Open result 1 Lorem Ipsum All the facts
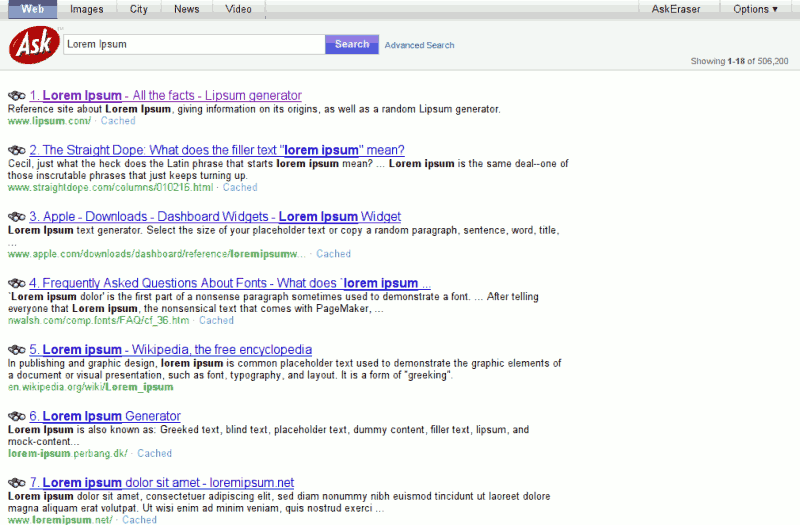This screenshot has width=800, height=525. pyautogui.click(x=166, y=95)
